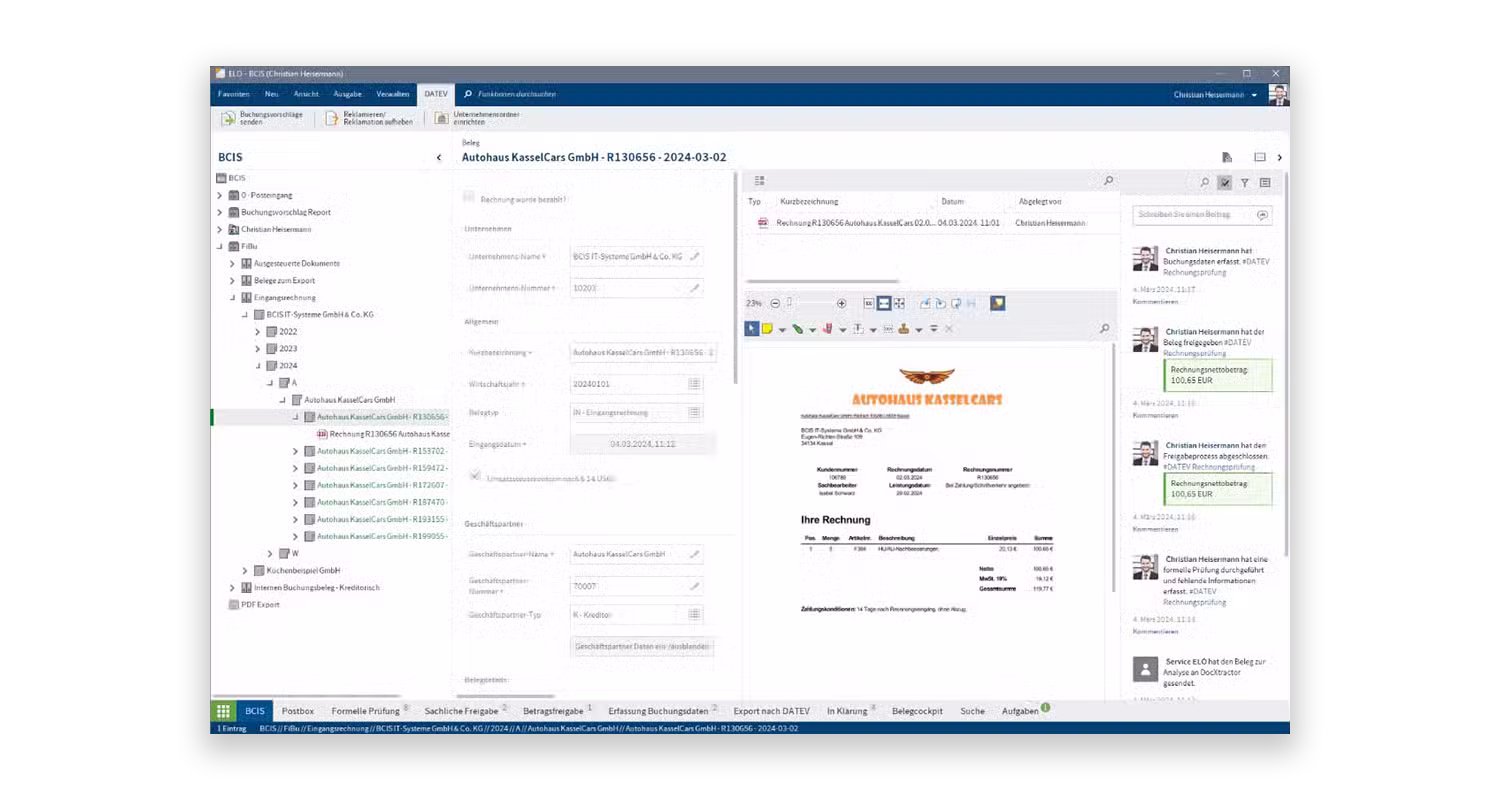Zoom in the document preview with plus icon
The image size is (1500, 800).
point(841,303)
